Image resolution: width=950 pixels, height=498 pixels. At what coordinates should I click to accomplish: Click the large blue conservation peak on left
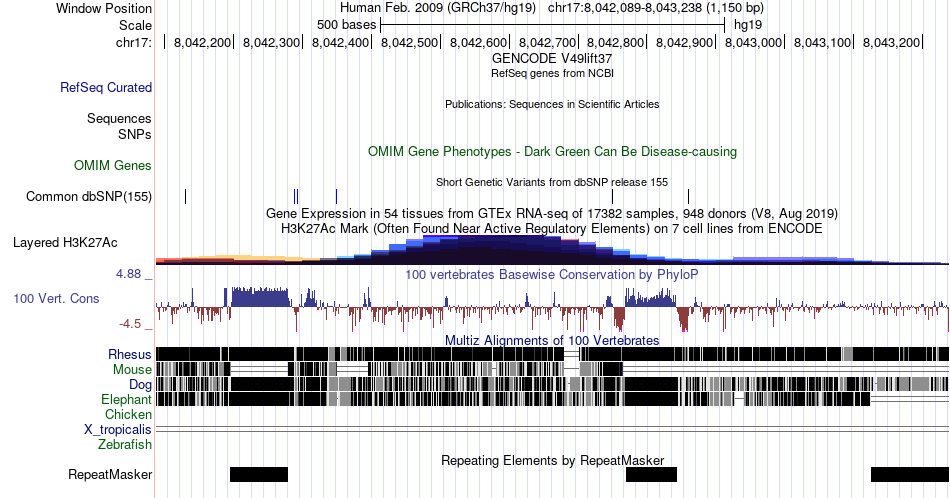(x=259, y=297)
